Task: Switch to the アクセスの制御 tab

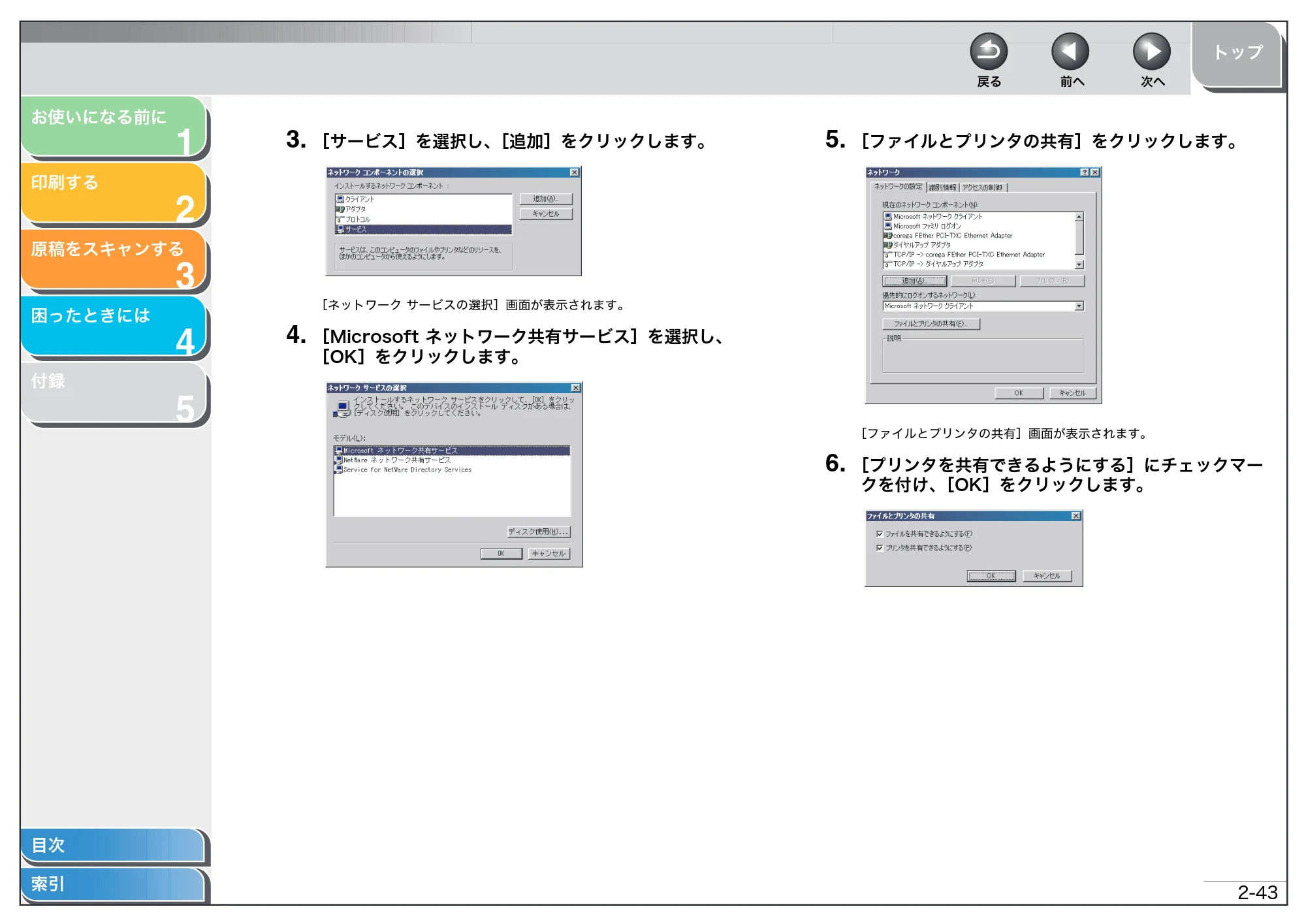Action: (x=982, y=187)
